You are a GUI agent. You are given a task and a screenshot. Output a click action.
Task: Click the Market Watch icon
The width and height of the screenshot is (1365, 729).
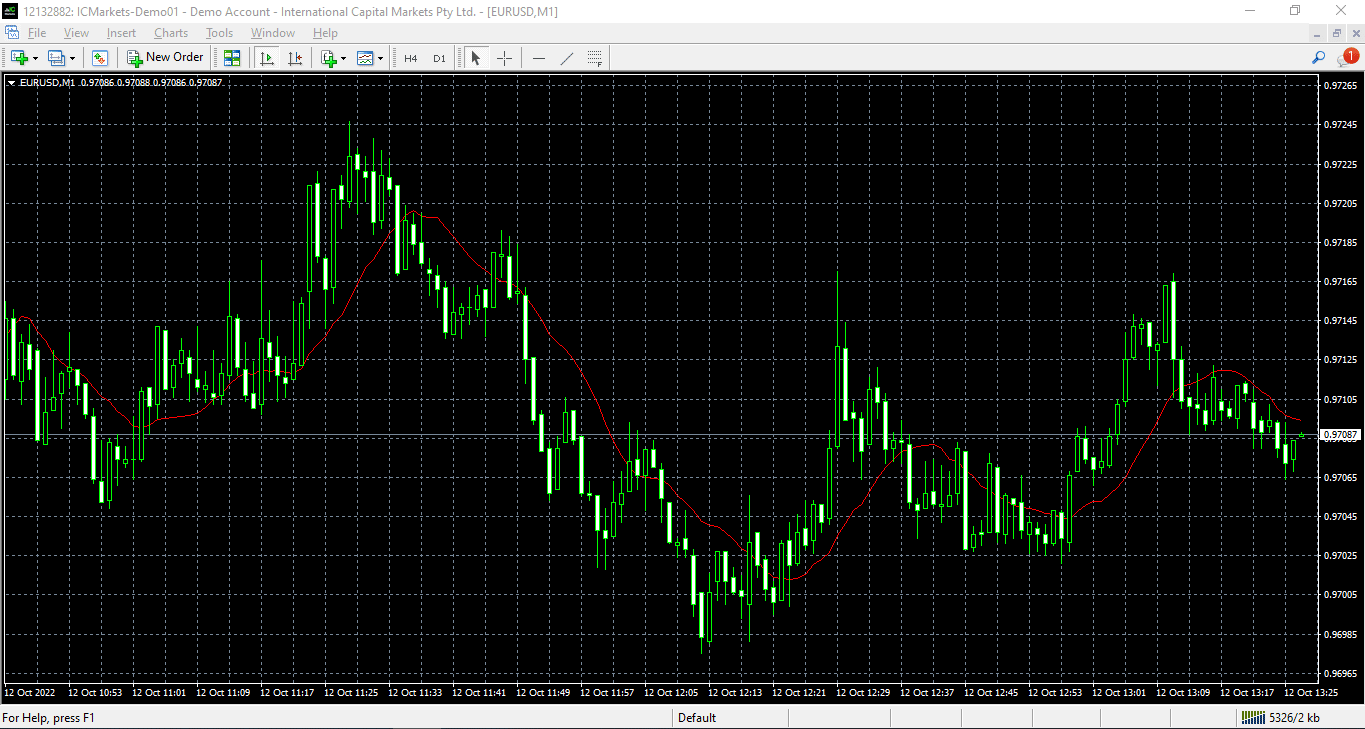[x=99, y=58]
